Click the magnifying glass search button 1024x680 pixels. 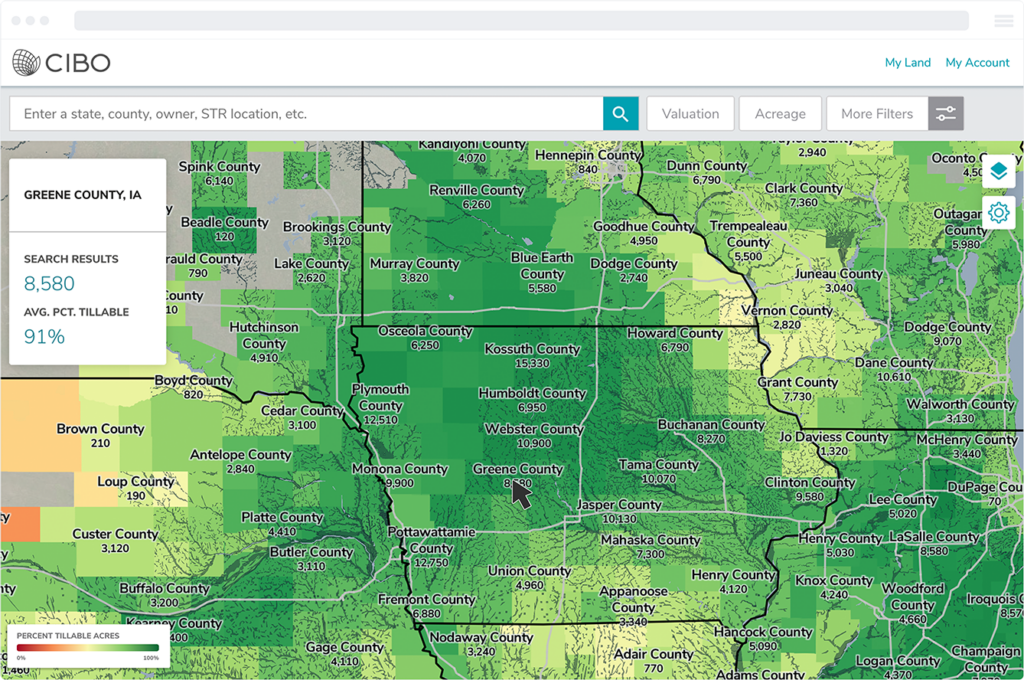[620, 114]
